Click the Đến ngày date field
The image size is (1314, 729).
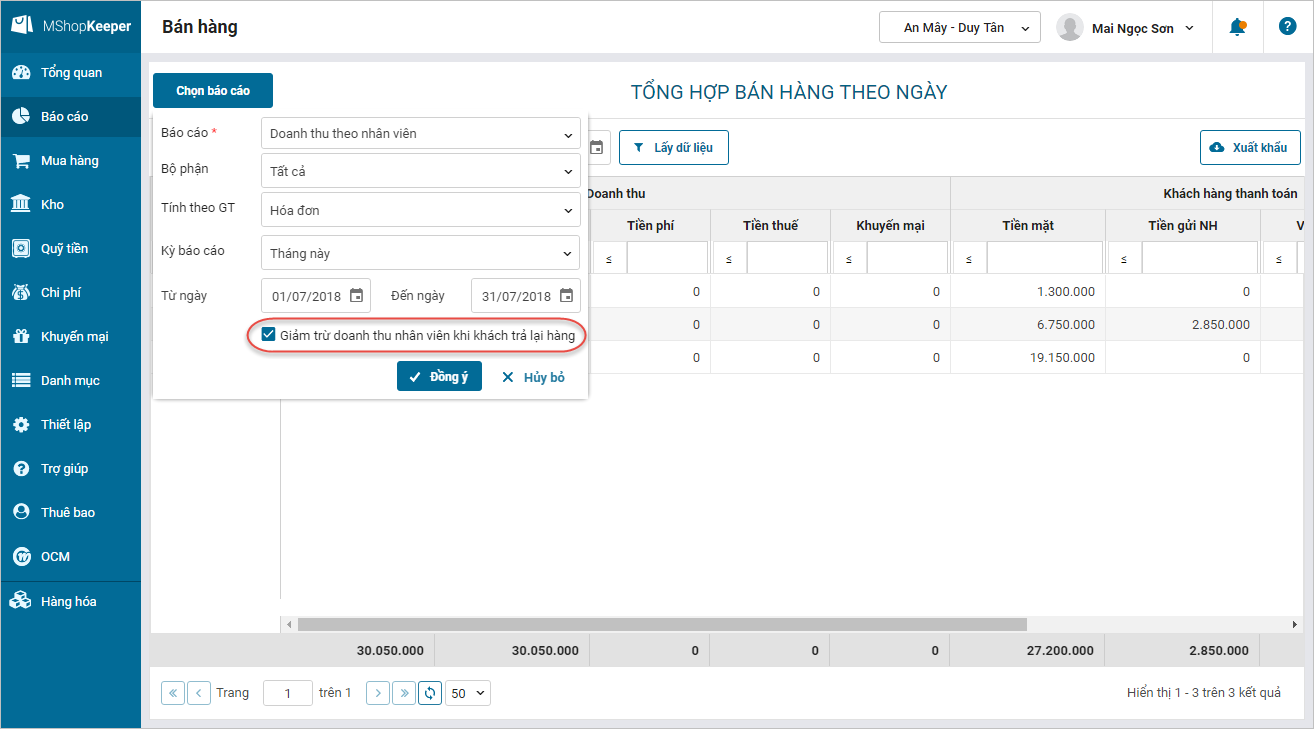[526, 296]
